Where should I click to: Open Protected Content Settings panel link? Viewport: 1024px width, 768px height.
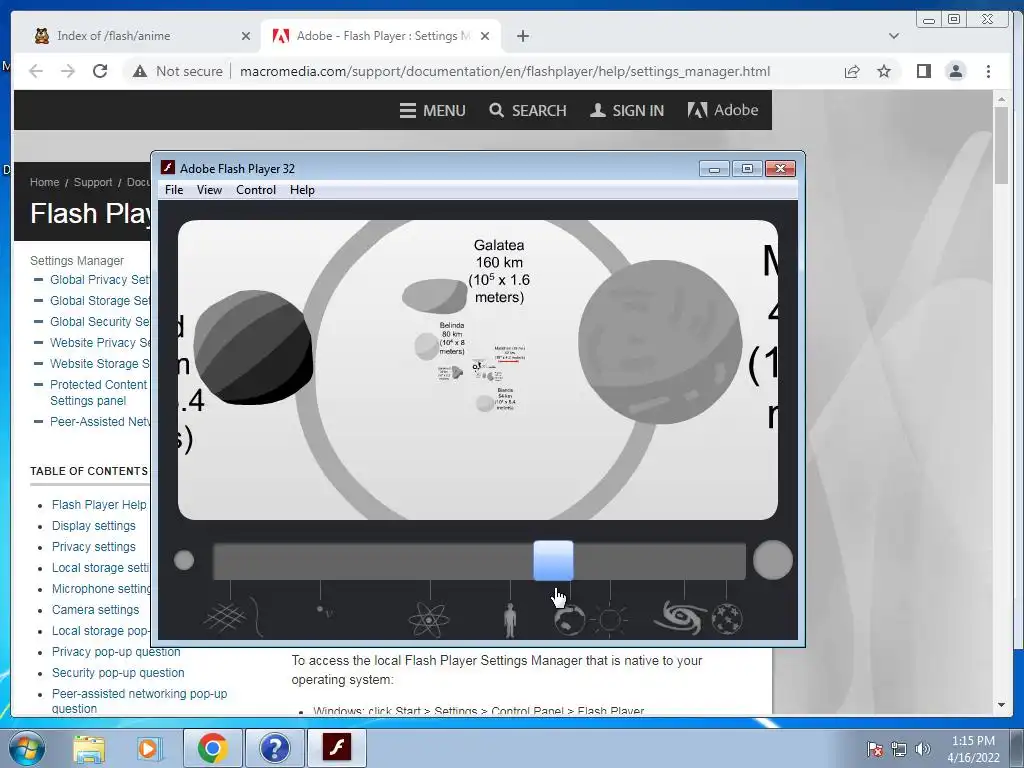99,392
